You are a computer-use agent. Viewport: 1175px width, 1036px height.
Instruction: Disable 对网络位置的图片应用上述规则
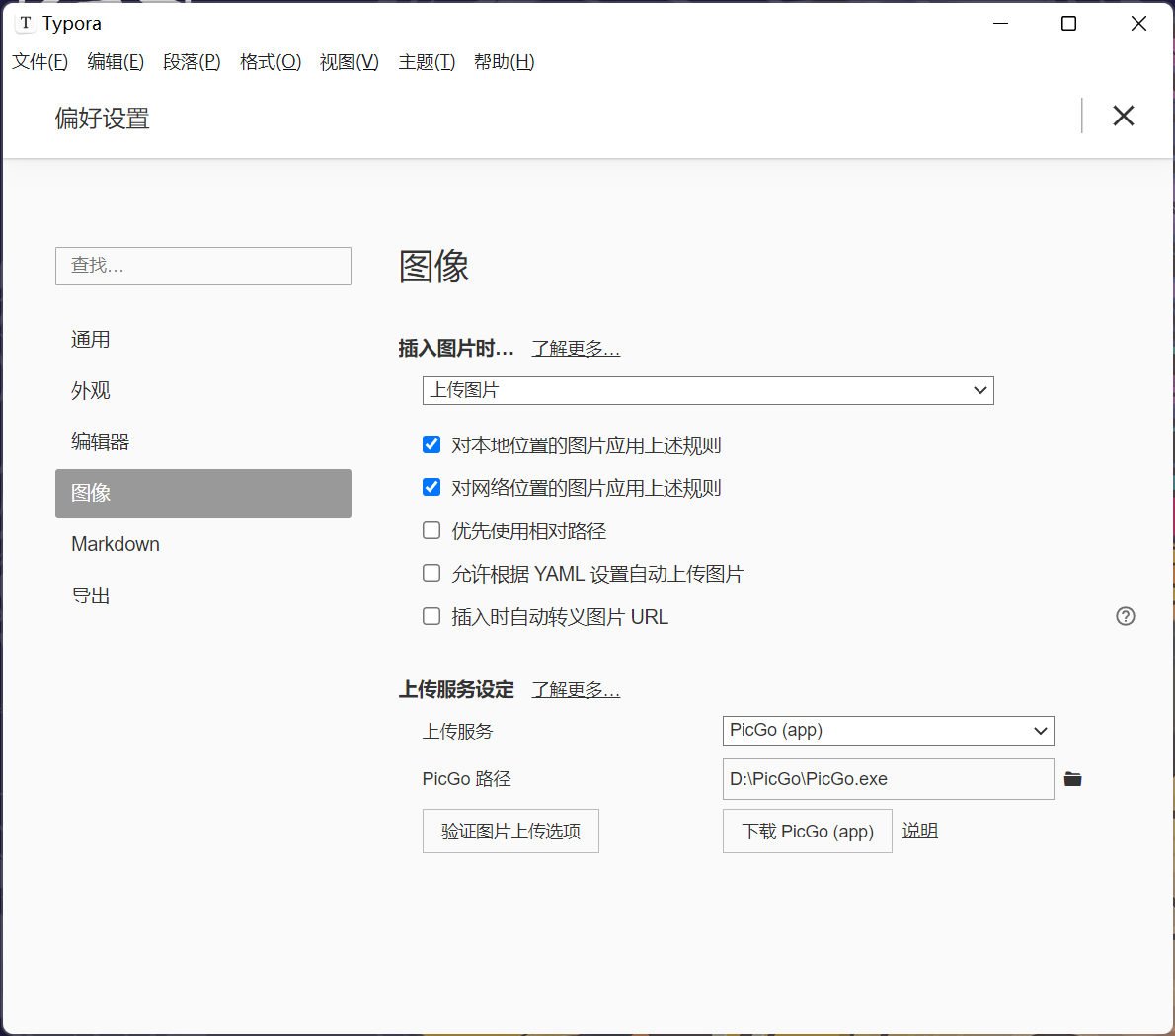tap(431, 487)
